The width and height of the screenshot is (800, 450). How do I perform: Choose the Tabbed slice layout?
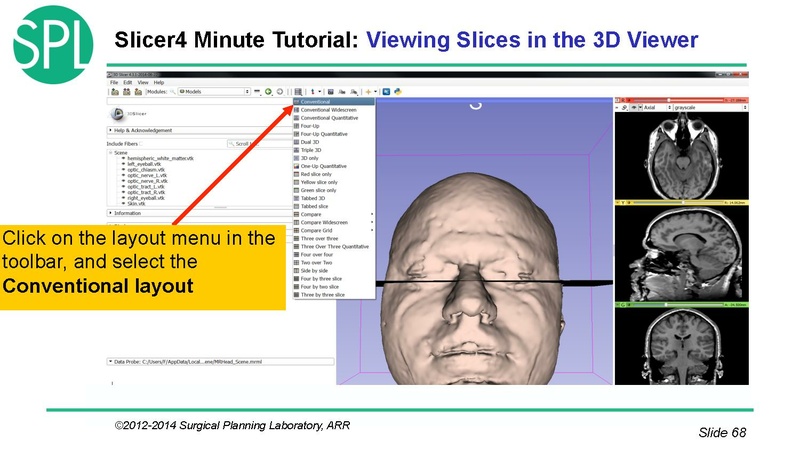334,206
